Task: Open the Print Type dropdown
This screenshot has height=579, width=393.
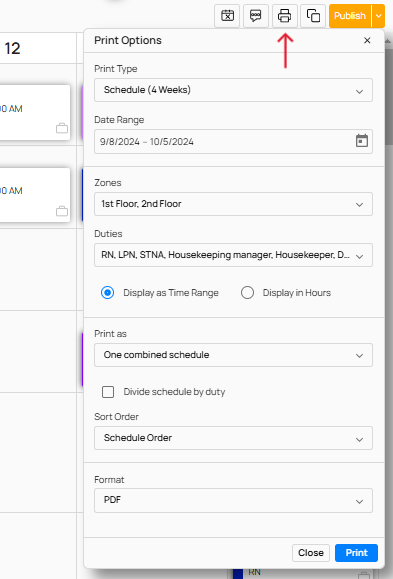Action: pyautogui.click(x=233, y=90)
